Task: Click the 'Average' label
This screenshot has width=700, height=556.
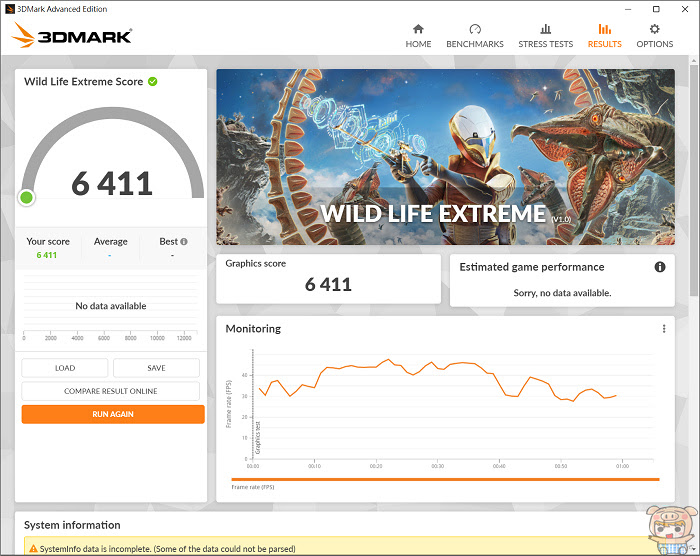Action: pos(111,242)
